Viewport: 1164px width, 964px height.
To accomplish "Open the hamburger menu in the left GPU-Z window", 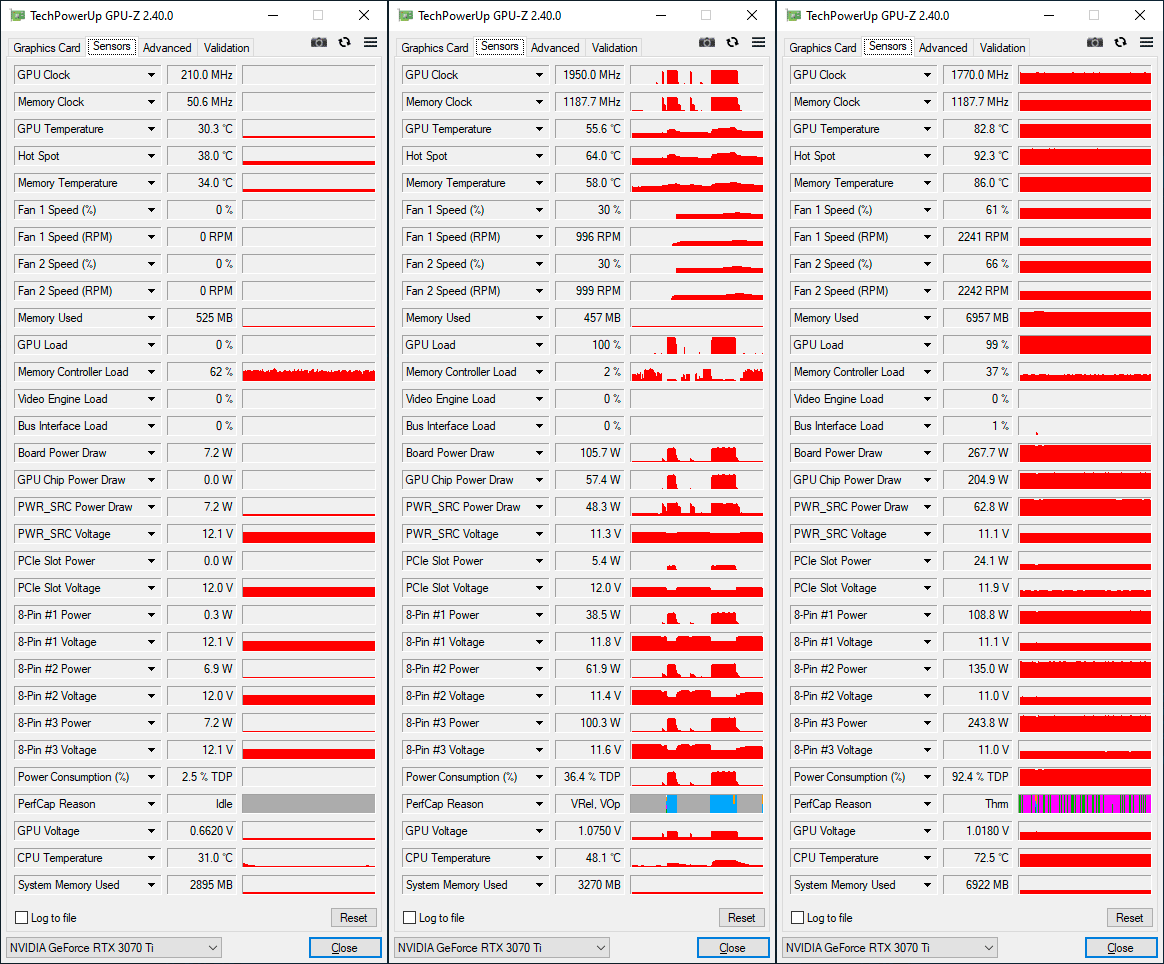I will click(370, 42).
